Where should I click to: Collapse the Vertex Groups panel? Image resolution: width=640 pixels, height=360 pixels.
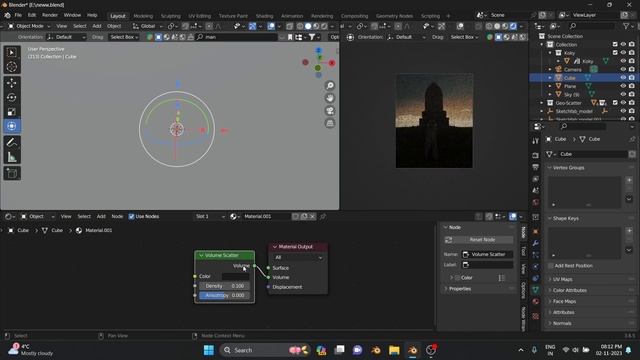568,168
